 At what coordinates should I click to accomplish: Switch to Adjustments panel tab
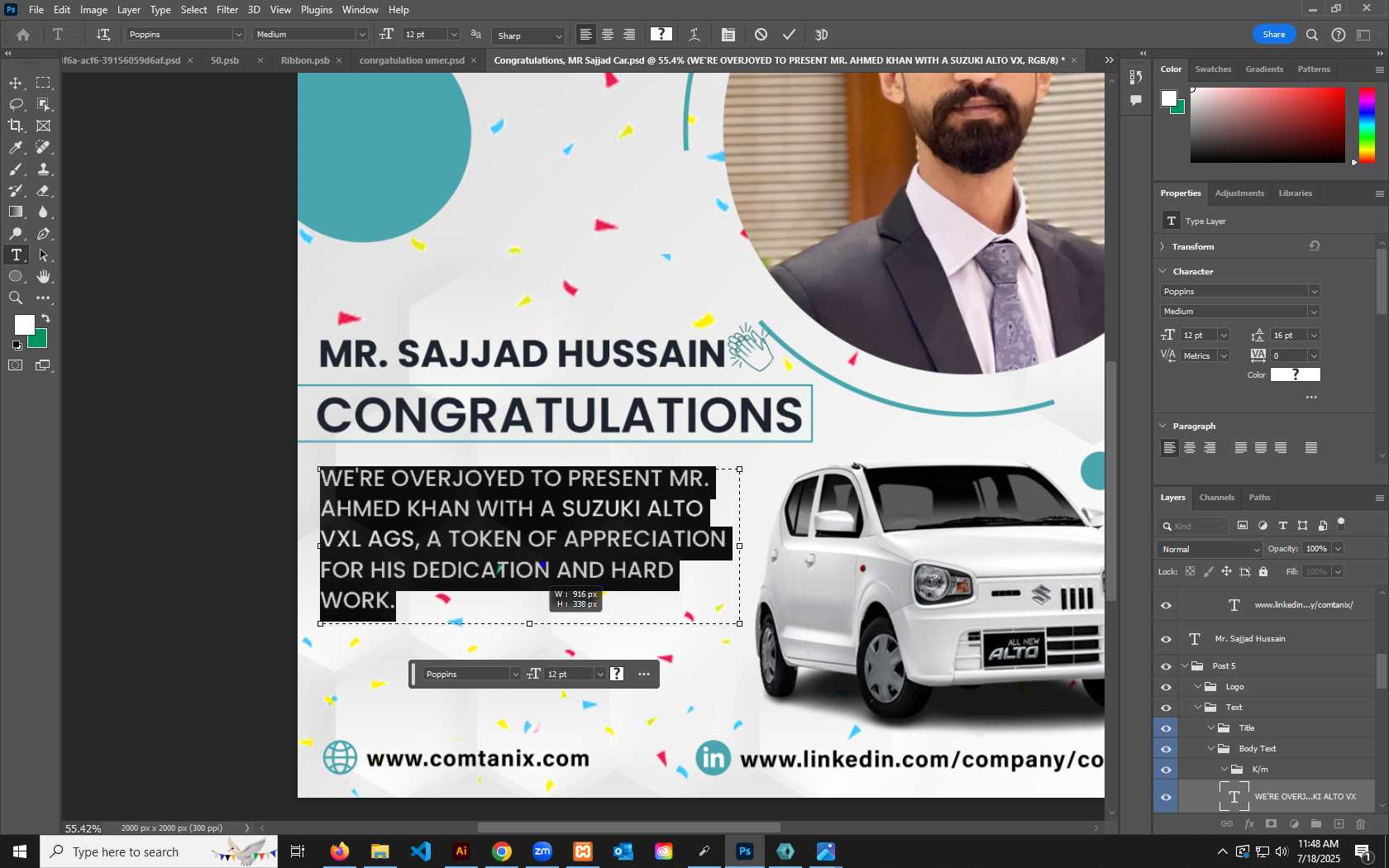1239,193
